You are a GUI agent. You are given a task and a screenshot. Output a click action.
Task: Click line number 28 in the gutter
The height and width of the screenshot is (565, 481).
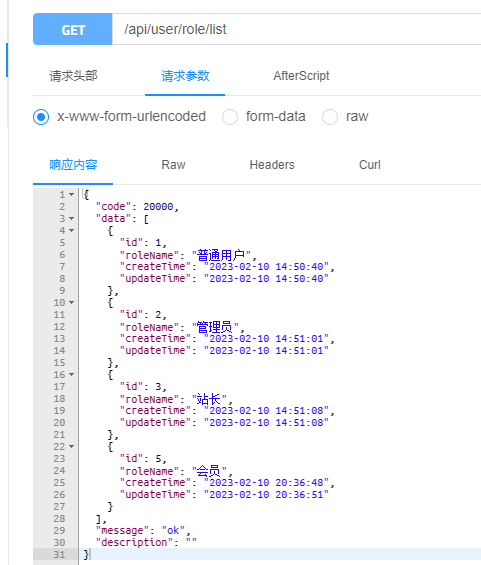(x=59, y=519)
